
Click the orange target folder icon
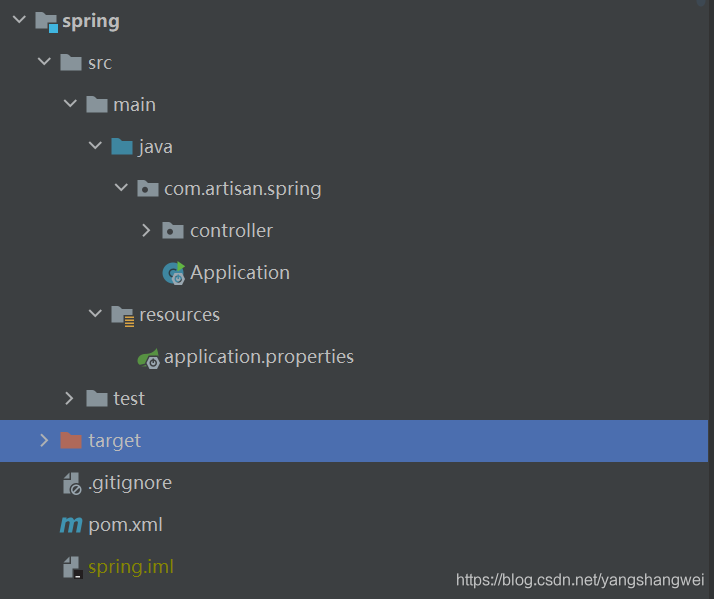coord(70,441)
